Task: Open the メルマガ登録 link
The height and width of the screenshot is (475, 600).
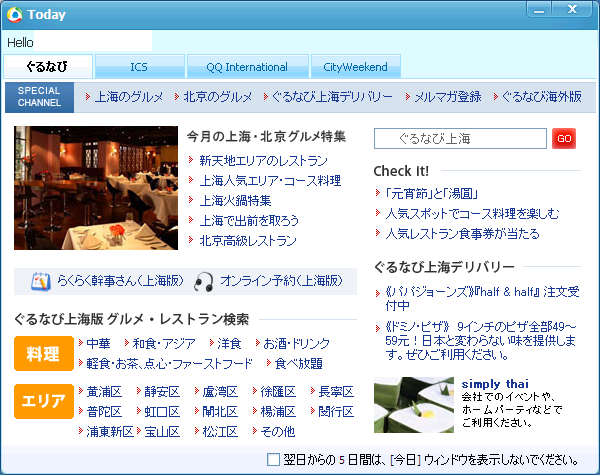Action: (448, 97)
